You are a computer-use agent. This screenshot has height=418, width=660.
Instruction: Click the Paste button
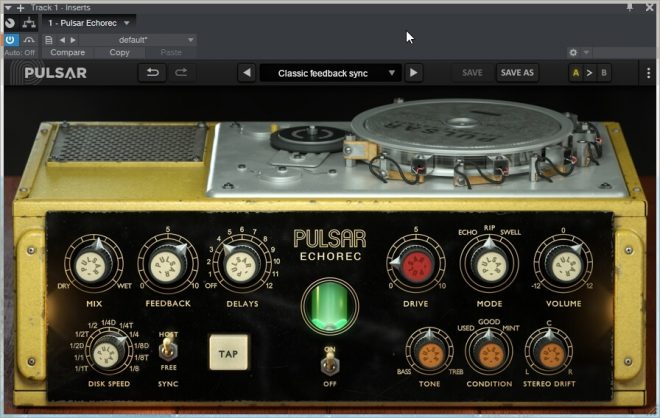tap(171, 53)
